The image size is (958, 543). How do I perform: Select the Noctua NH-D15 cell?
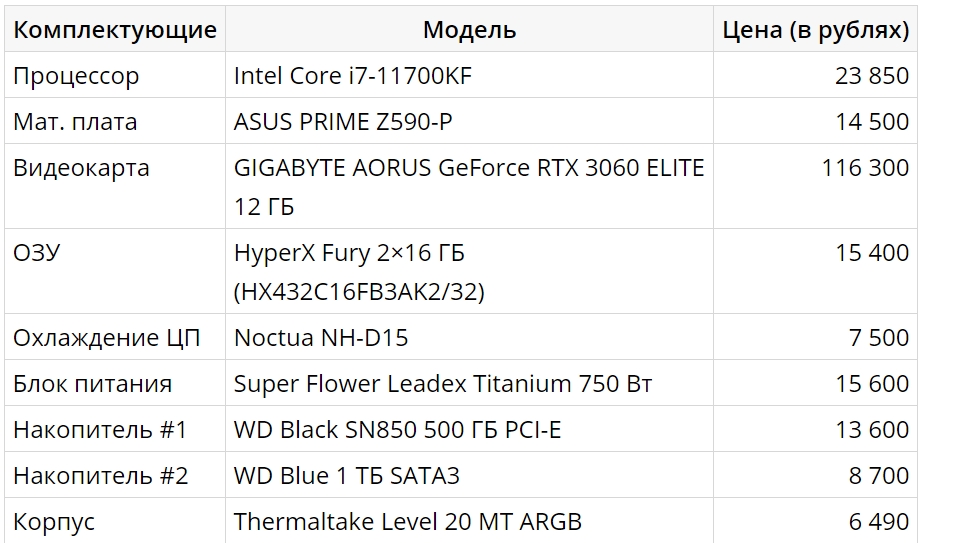coord(321,338)
